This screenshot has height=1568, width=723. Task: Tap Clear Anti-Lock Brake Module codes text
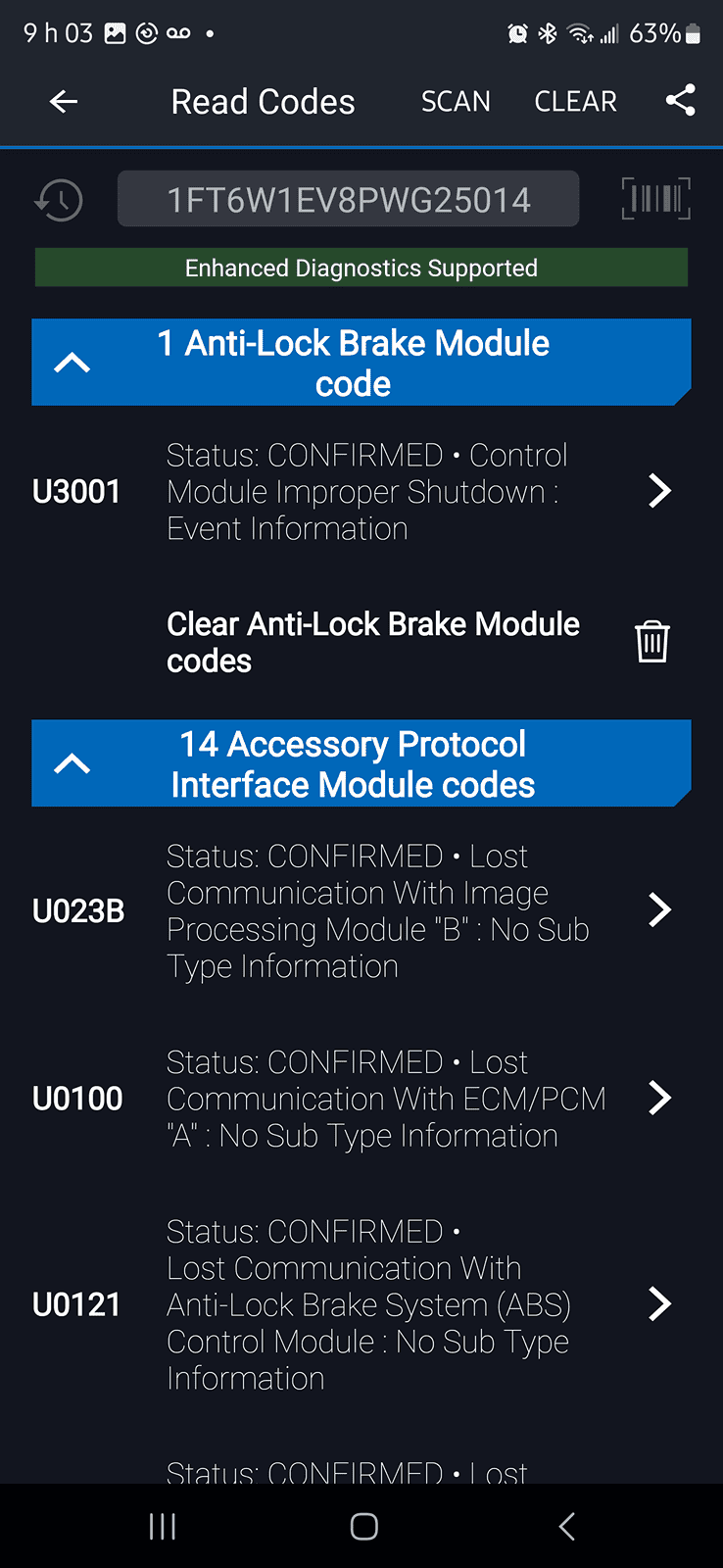click(x=372, y=642)
